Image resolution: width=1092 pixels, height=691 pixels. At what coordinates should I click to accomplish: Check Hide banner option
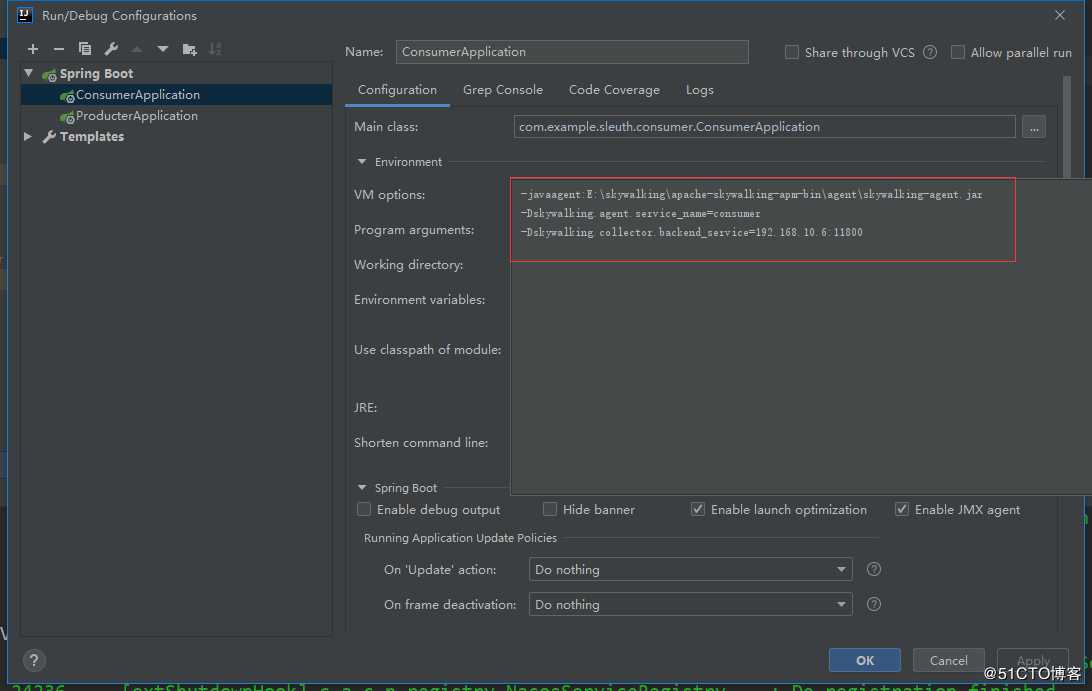click(549, 509)
